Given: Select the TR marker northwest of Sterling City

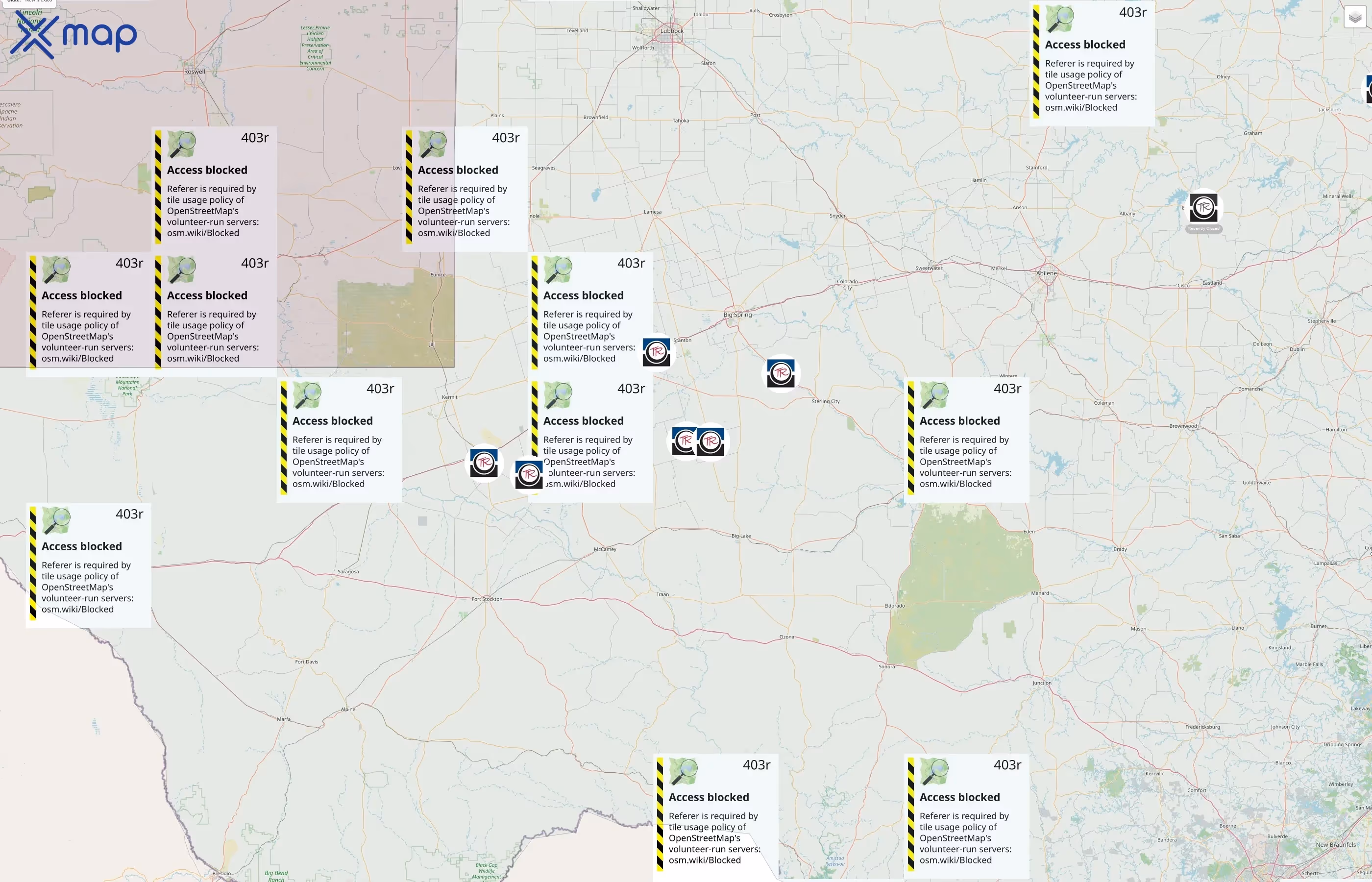Looking at the screenshot, I should coord(781,373).
